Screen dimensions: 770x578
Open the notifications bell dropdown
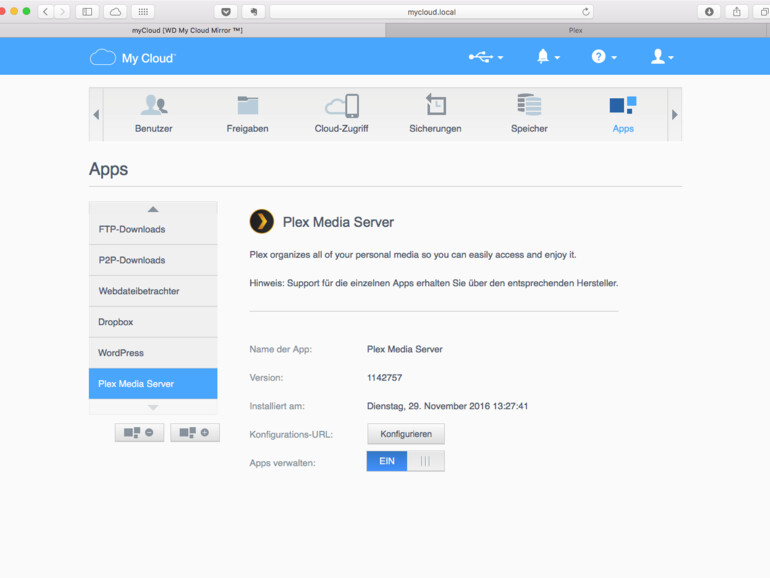pyautogui.click(x=548, y=57)
